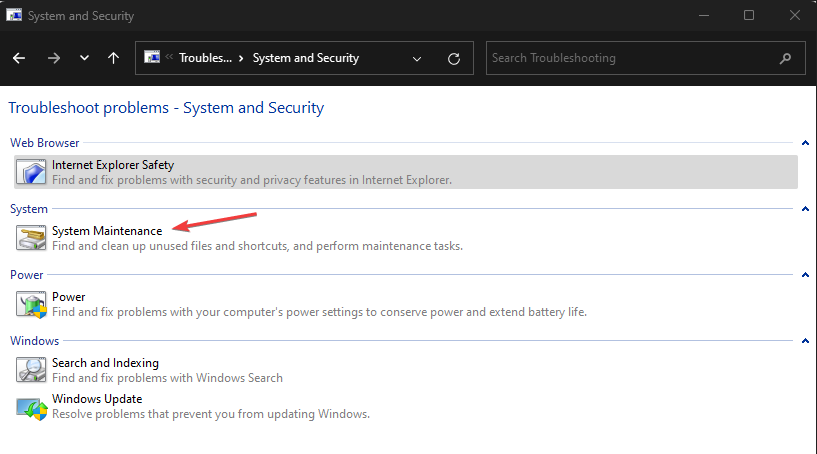
Task: Click the Windows Update icon
Action: pos(31,408)
